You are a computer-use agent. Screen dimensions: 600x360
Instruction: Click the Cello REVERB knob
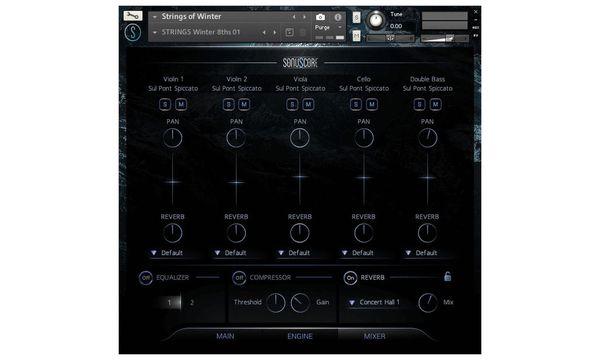click(x=364, y=233)
